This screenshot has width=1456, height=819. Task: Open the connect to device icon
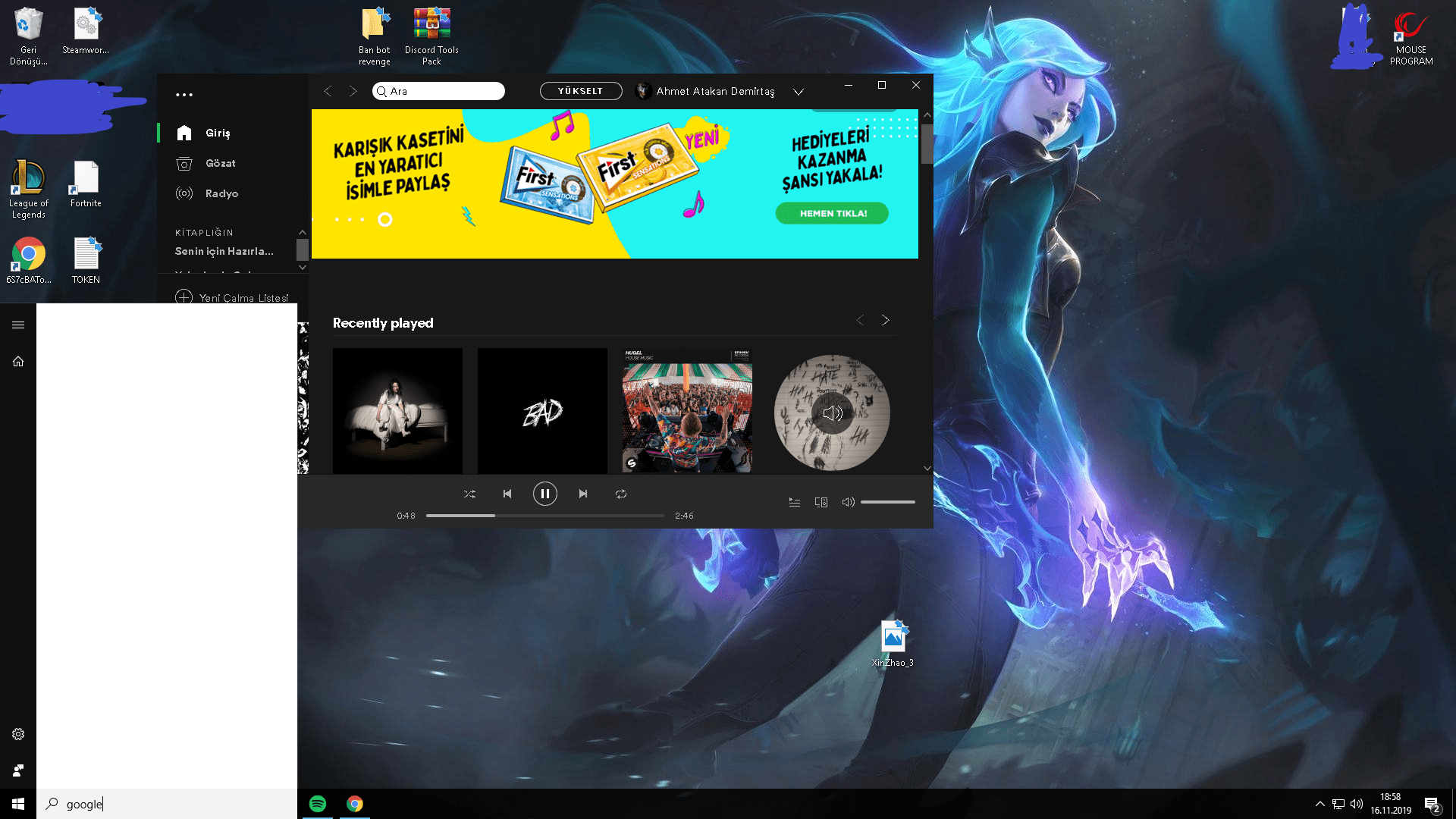click(821, 502)
